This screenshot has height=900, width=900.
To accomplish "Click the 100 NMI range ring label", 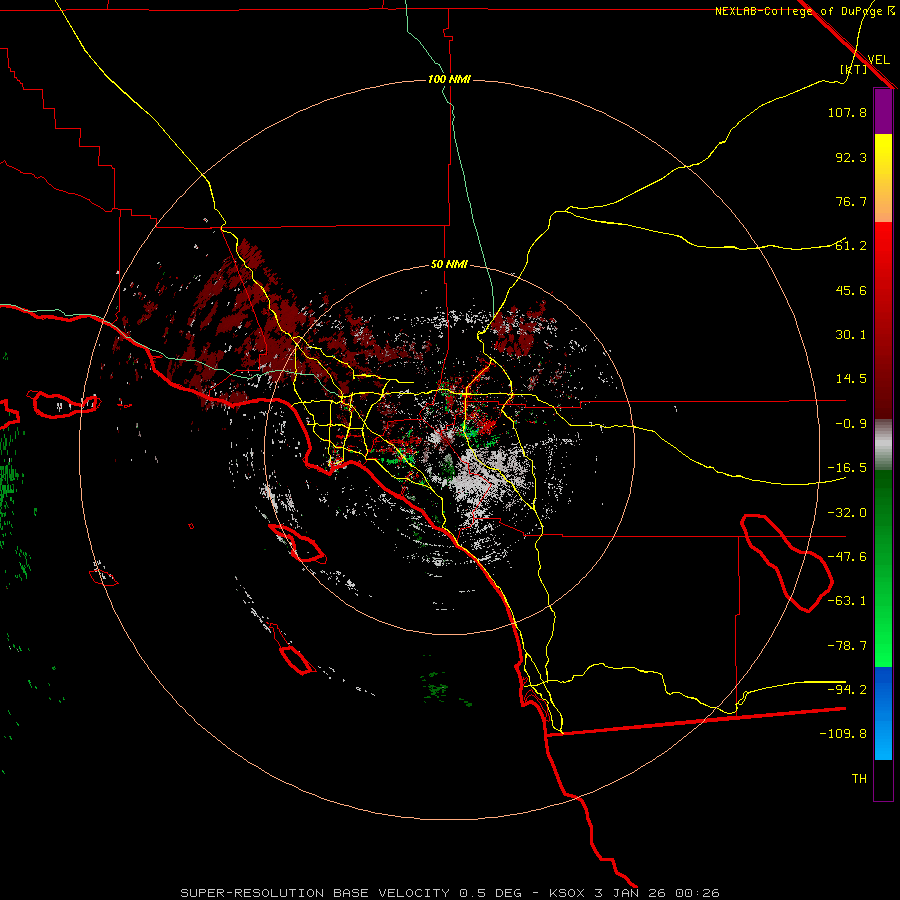I will [x=449, y=79].
